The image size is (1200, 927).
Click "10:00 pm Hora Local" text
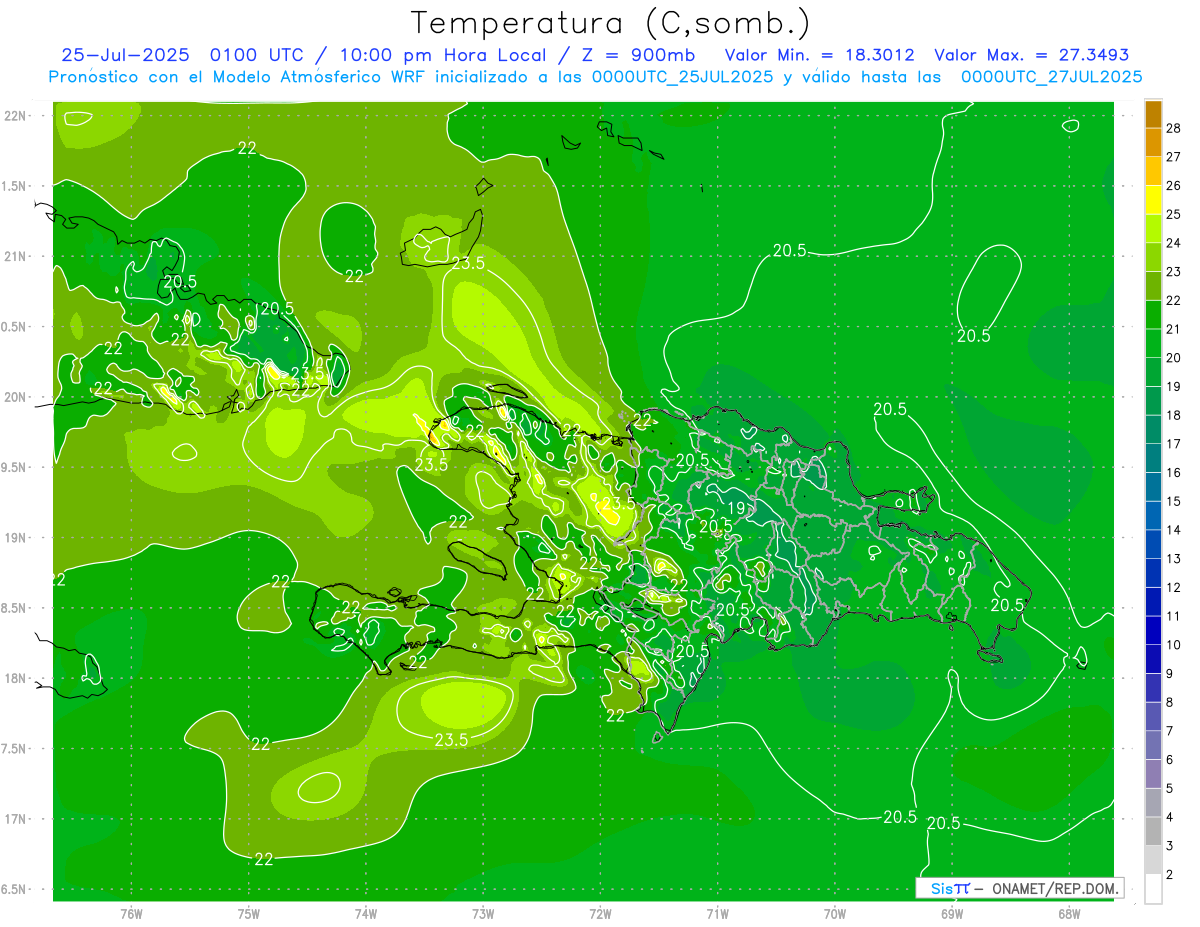[x=438, y=55]
